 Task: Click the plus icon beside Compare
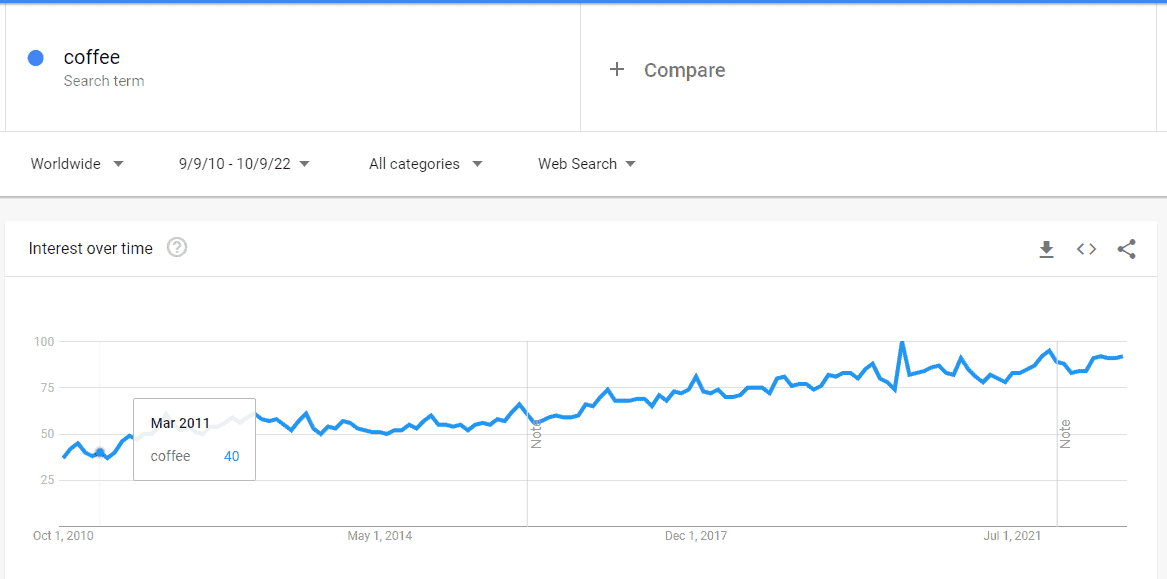coord(617,69)
